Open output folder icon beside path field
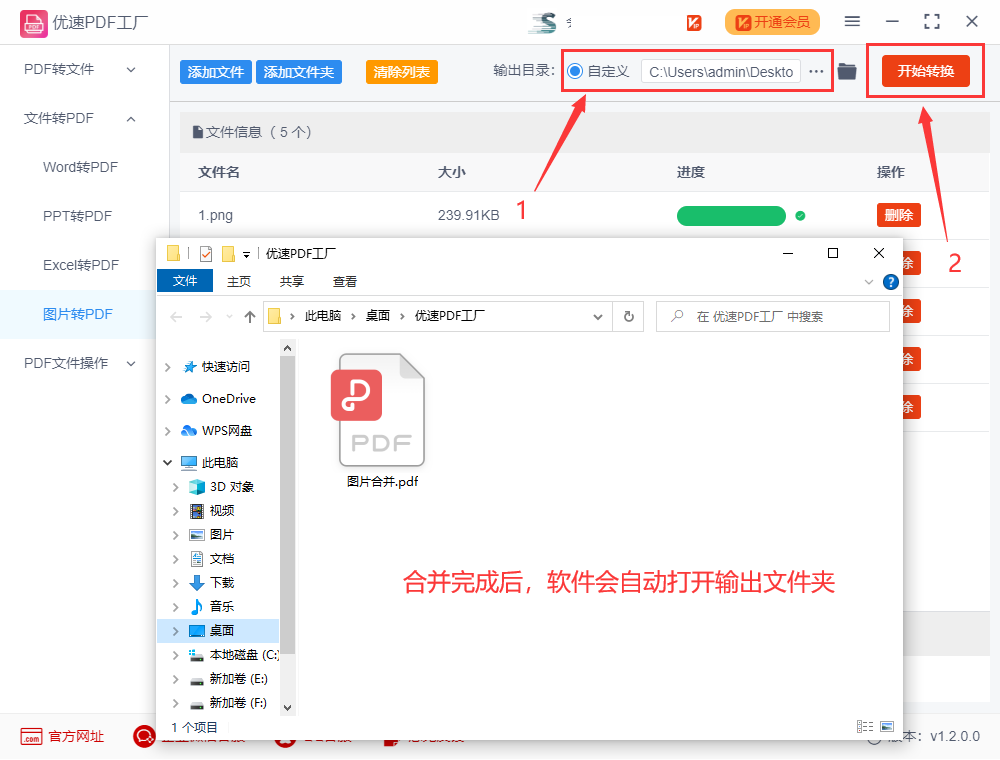 pyautogui.click(x=847, y=71)
